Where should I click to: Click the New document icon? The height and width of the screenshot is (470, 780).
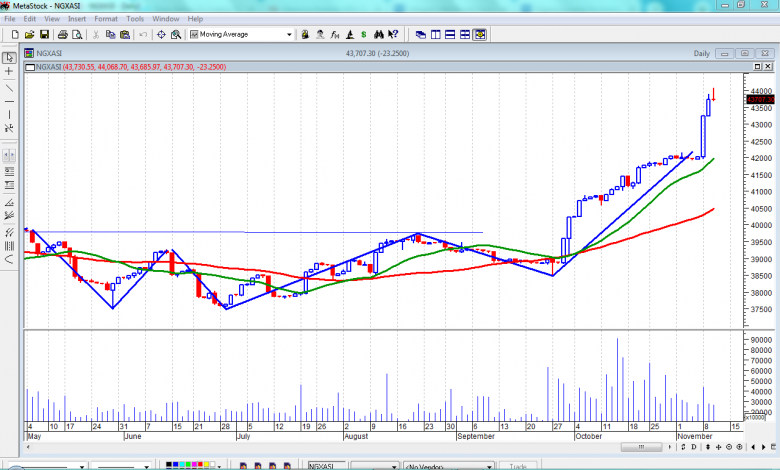pos(15,34)
